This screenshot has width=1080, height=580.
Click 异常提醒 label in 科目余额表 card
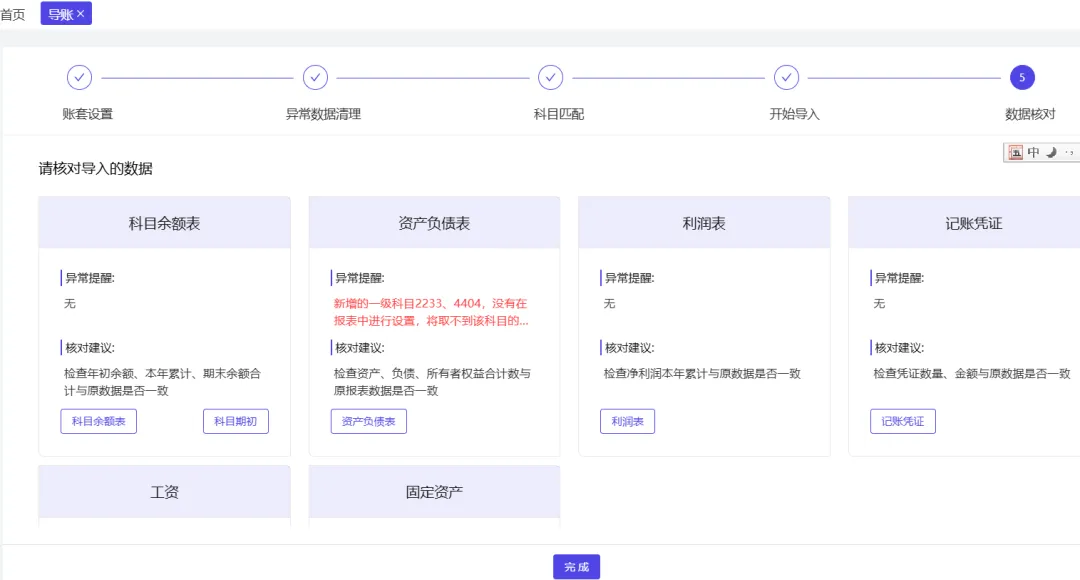pyautogui.click(x=90, y=278)
